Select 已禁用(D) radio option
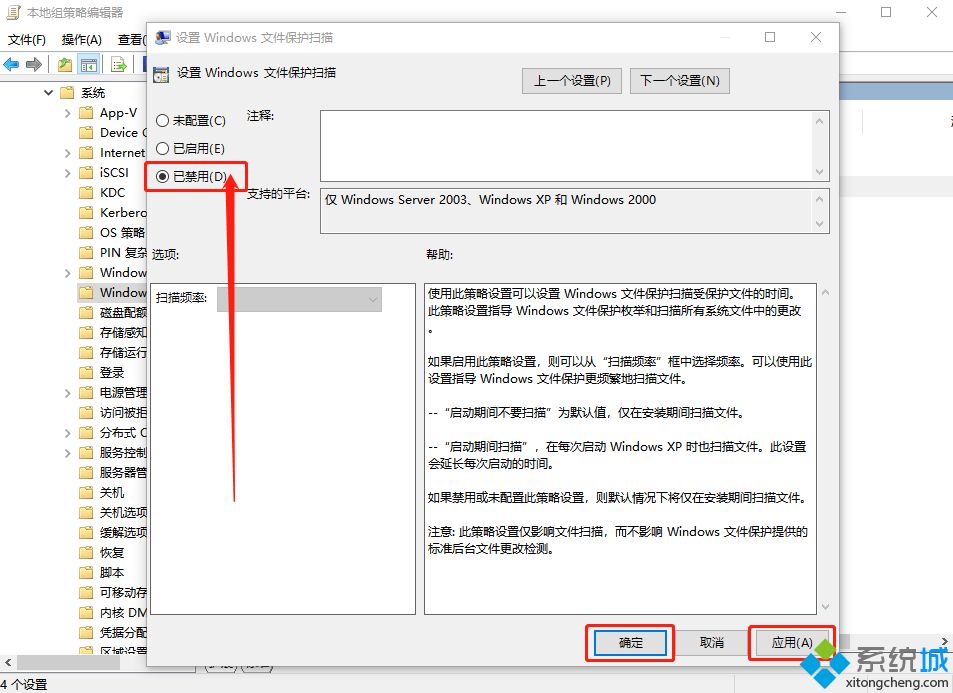The image size is (953, 693). tap(162, 176)
